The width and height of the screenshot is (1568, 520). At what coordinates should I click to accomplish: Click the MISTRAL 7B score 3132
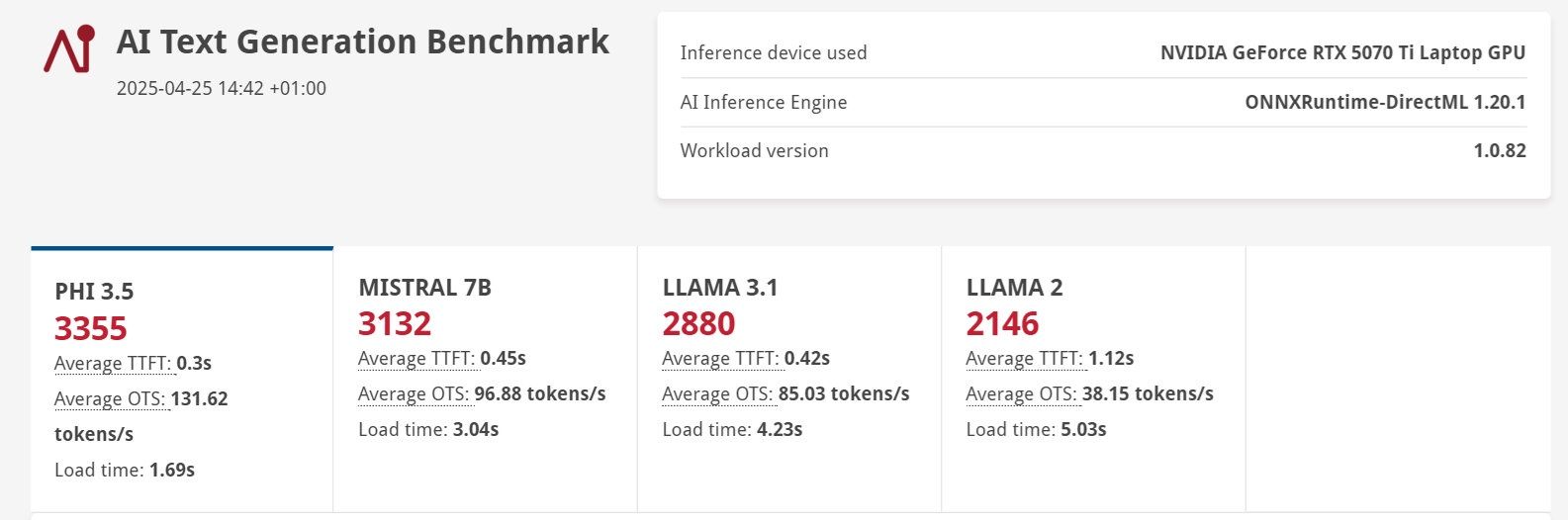pyautogui.click(x=395, y=323)
